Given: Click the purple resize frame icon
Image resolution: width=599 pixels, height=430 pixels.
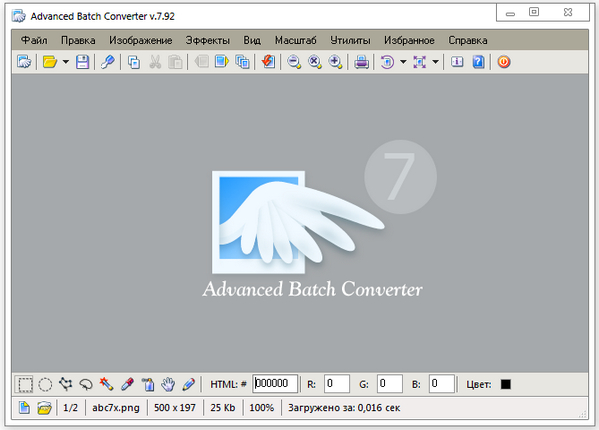Looking at the screenshot, I should 419,61.
